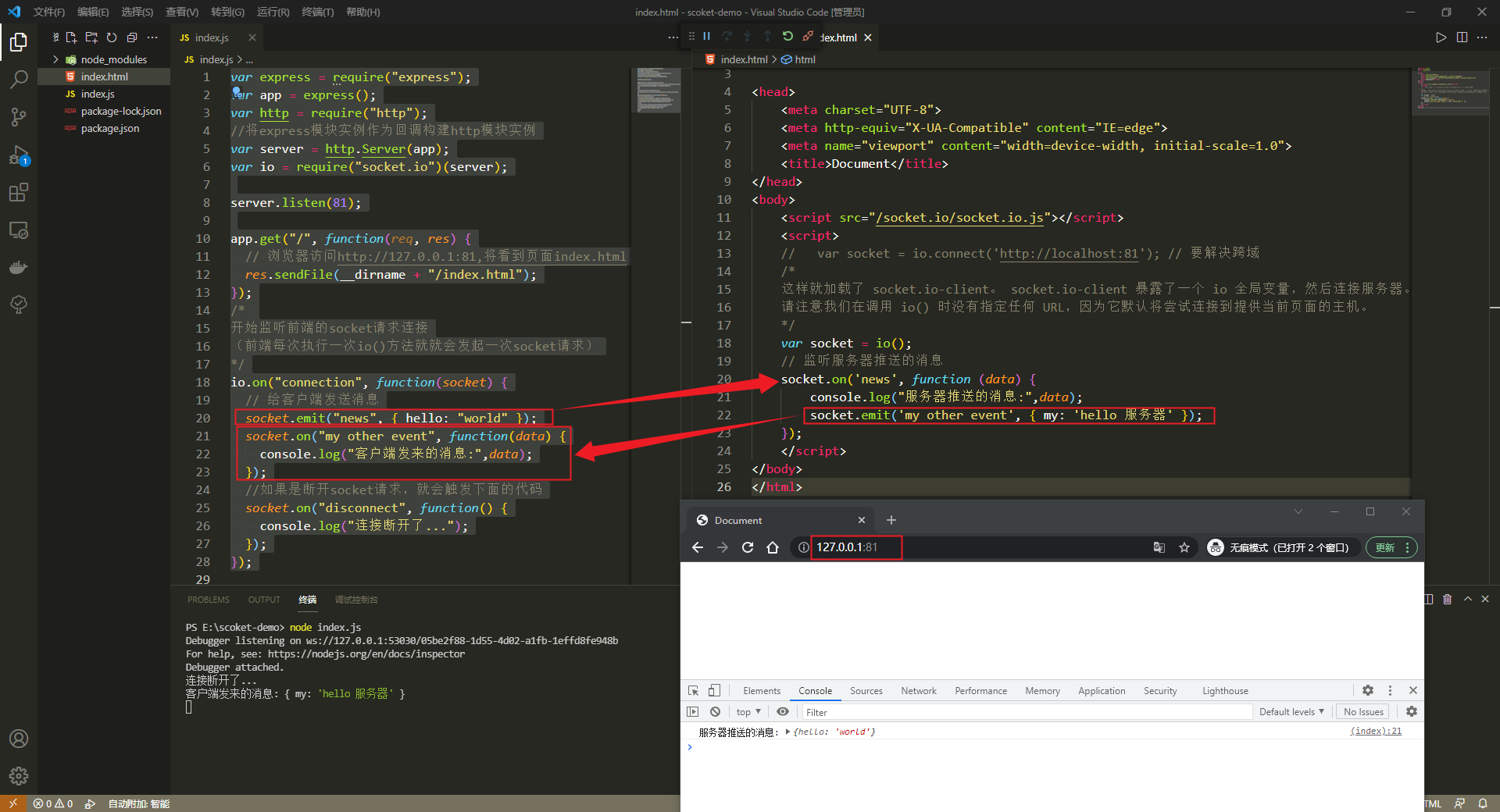This screenshot has width=1500, height=812.
Task: Open the Explorer view in the activity bar
Action: [19, 41]
